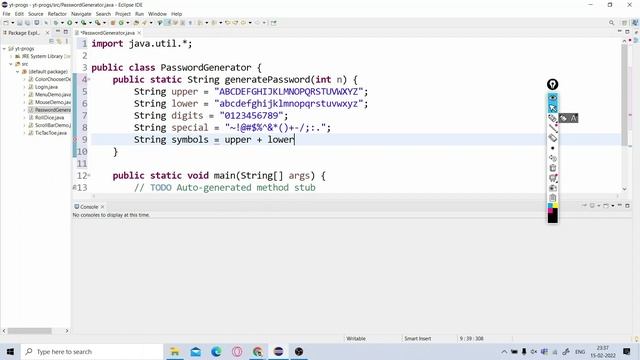Screen dimensions: 640x360
Task: Toggle the eye visibility in annotation palette
Action: [x=552, y=98]
